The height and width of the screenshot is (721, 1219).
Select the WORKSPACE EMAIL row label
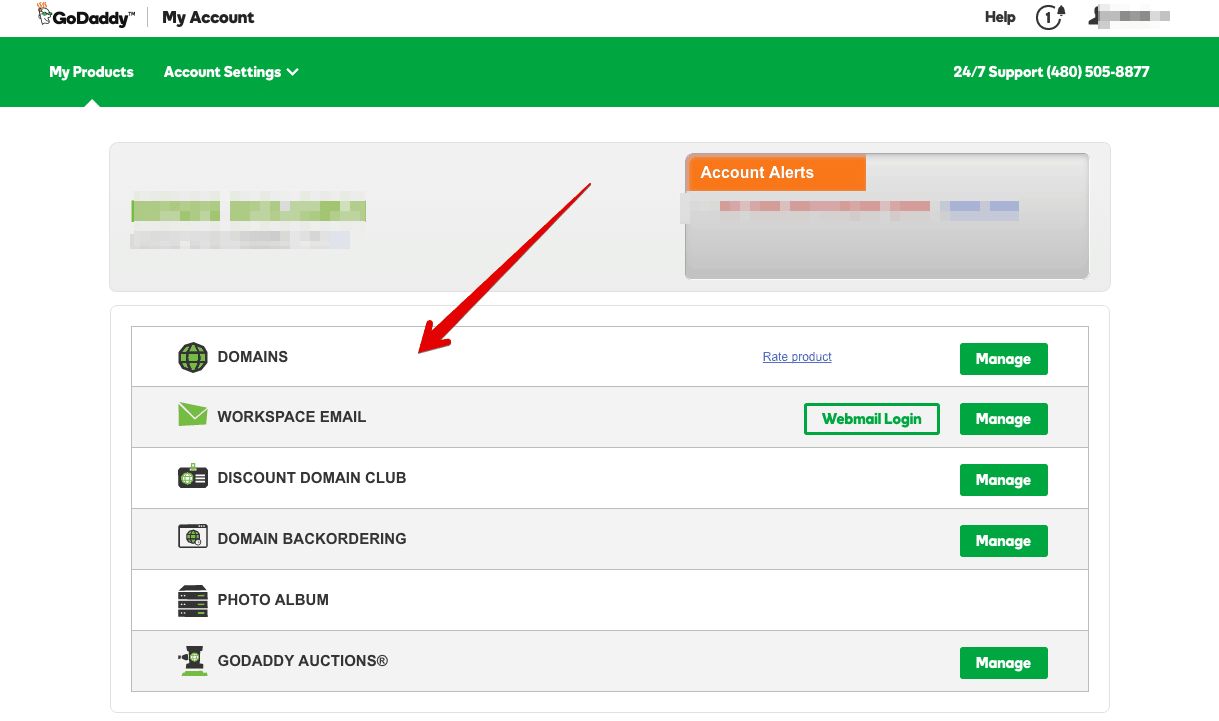(292, 417)
